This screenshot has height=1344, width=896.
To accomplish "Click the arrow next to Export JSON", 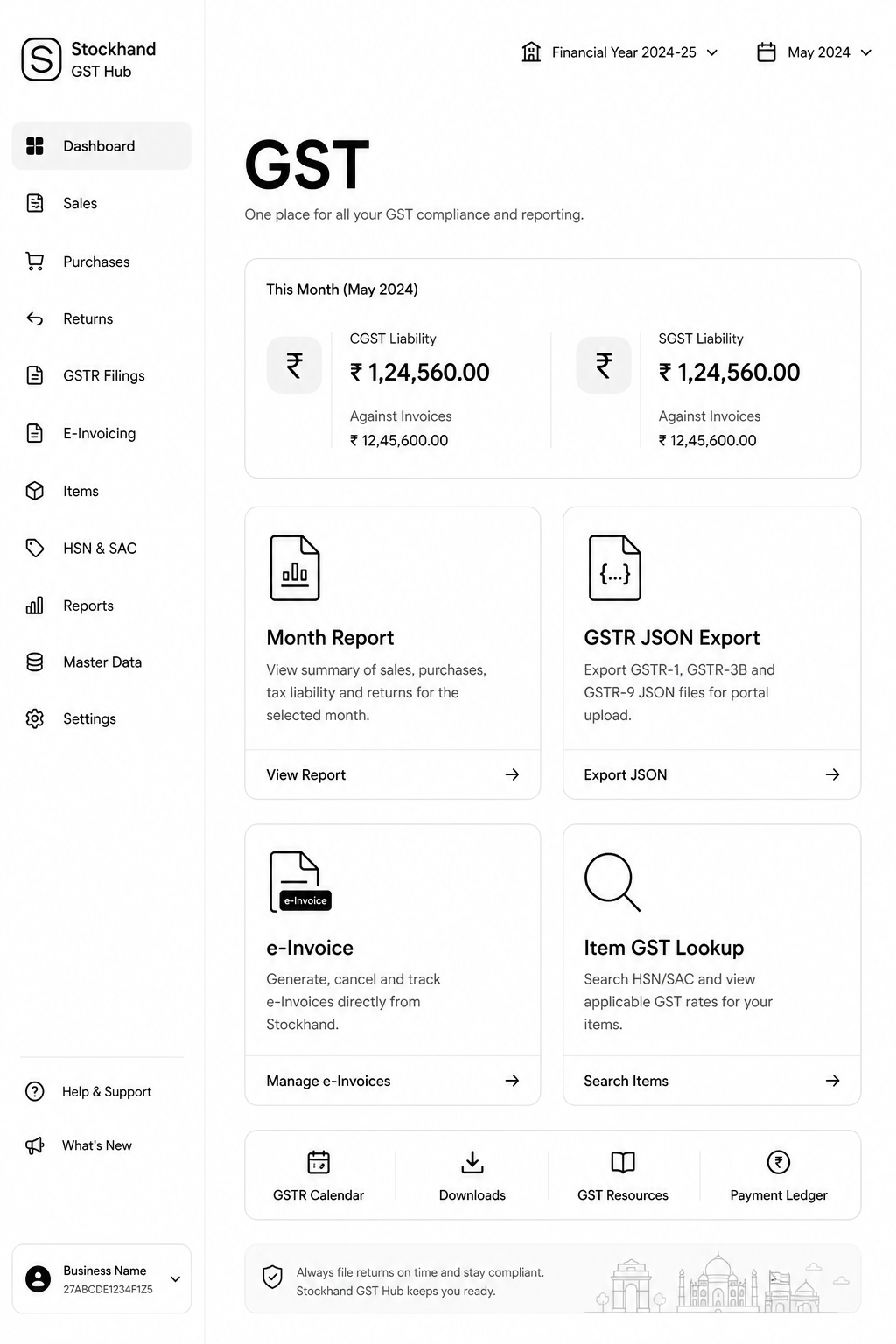I will coord(832,774).
